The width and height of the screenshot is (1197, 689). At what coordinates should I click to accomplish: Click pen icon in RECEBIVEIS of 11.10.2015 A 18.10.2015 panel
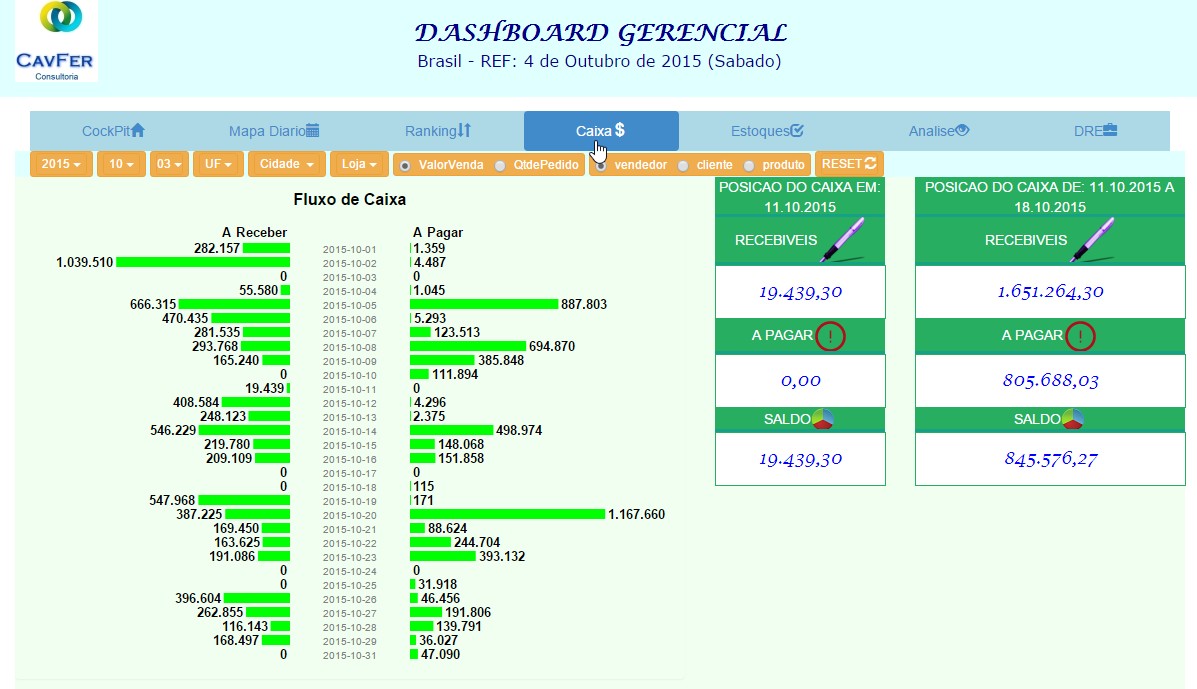point(1092,240)
